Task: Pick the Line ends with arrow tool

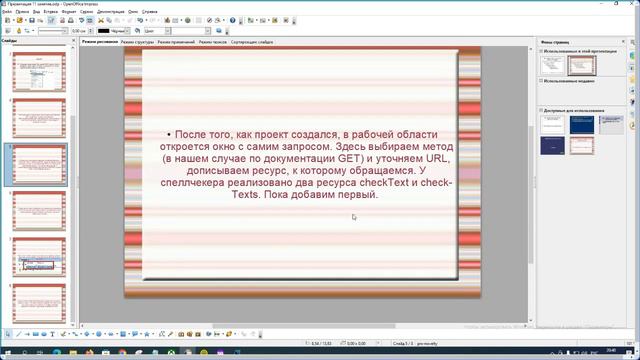Action: [x=27, y=334]
